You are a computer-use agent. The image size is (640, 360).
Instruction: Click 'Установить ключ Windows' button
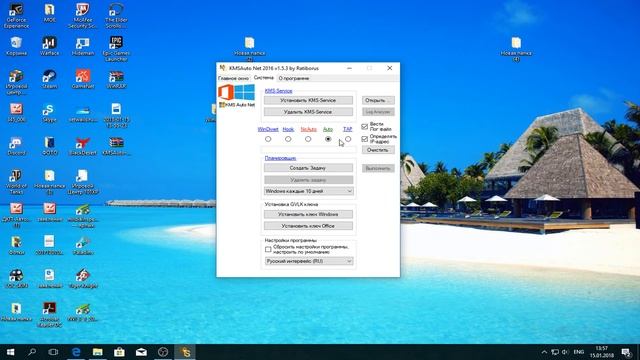click(x=309, y=214)
